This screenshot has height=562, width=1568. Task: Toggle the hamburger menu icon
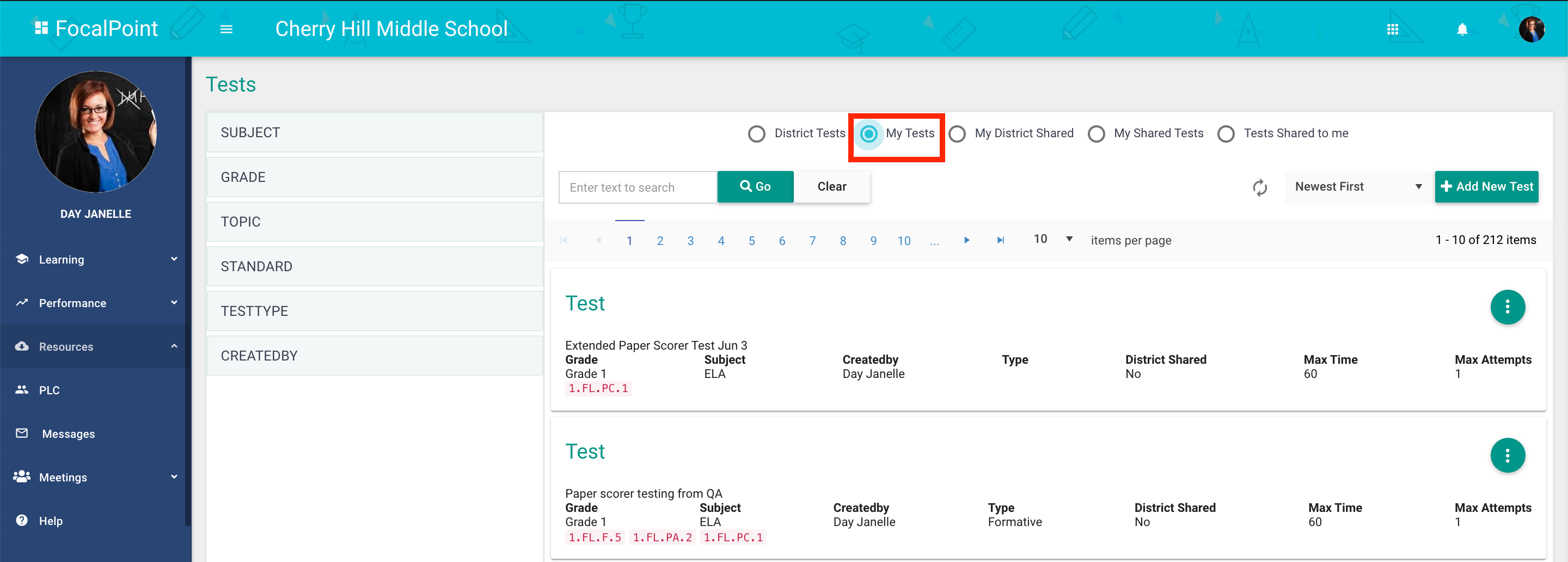(226, 29)
